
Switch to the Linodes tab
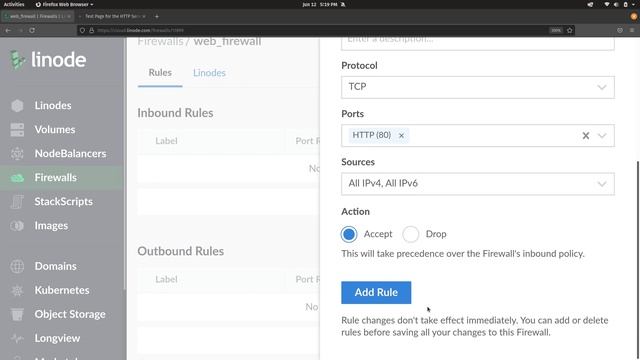[209, 73]
